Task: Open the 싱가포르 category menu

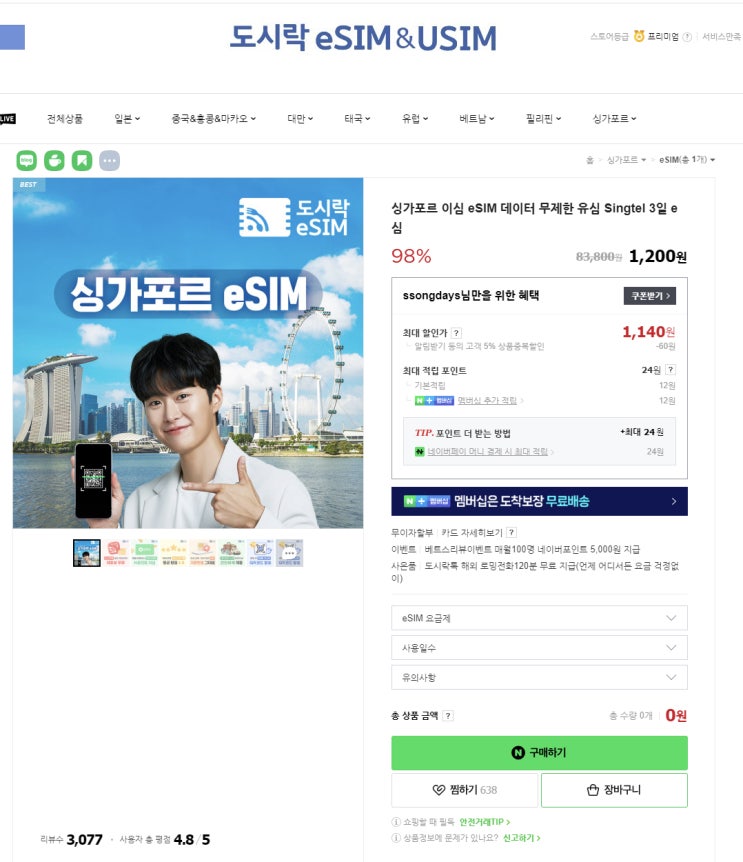Action: coord(614,118)
